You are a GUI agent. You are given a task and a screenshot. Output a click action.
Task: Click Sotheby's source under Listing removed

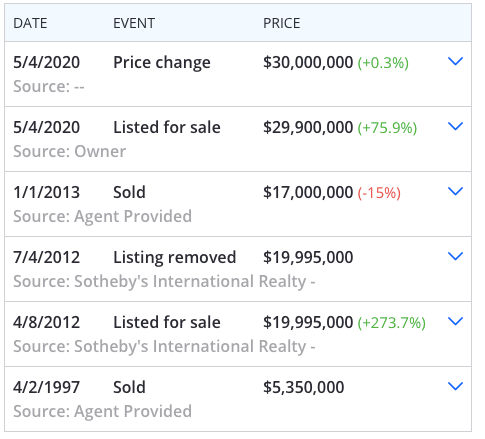[164, 281]
